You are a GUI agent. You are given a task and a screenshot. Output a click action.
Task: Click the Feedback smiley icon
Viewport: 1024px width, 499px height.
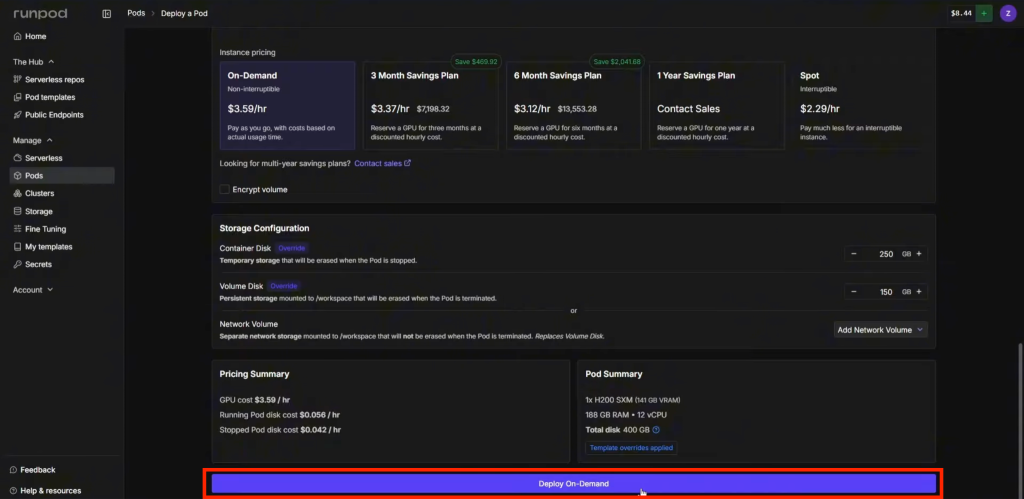pyautogui.click(x=14, y=470)
